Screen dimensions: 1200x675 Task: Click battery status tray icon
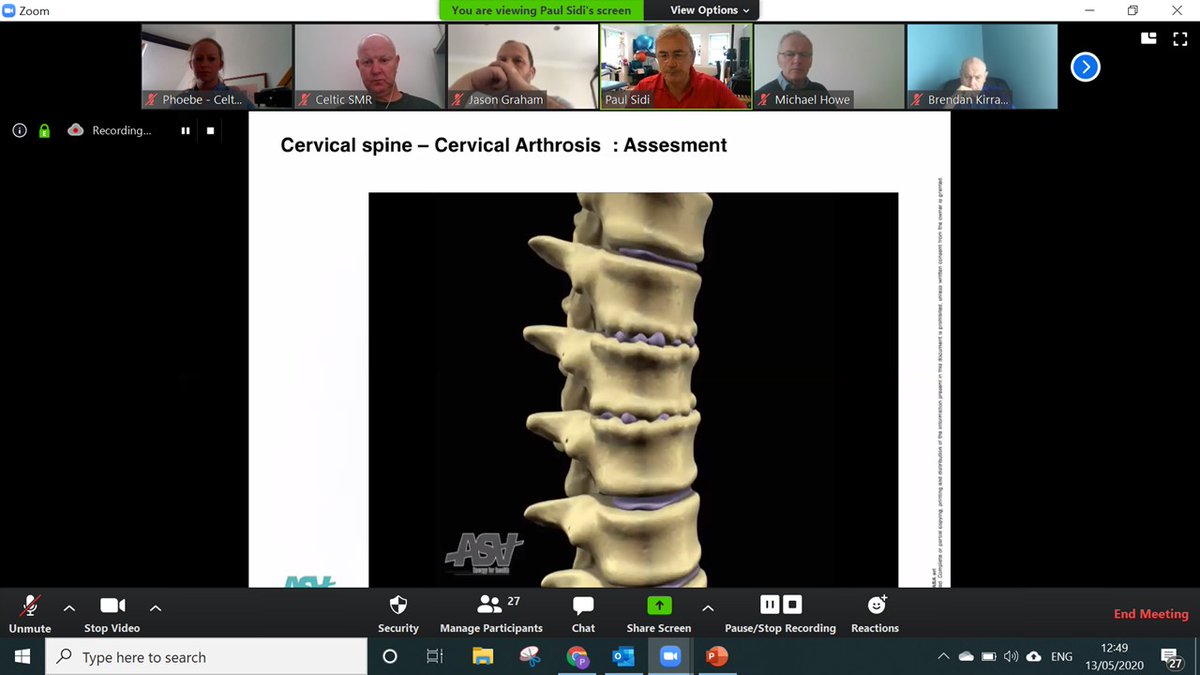pyautogui.click(x=989, y=656)
